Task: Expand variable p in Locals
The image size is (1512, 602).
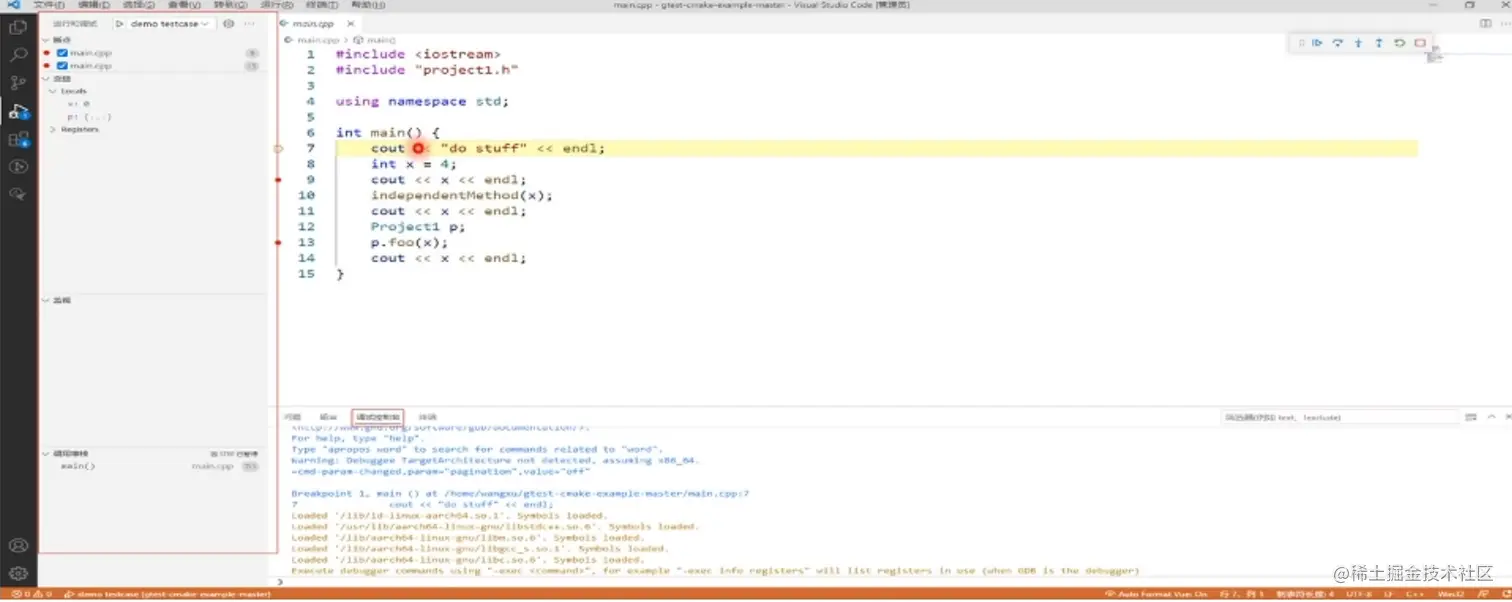Action: pyautogui.click(x=88, y=117)
